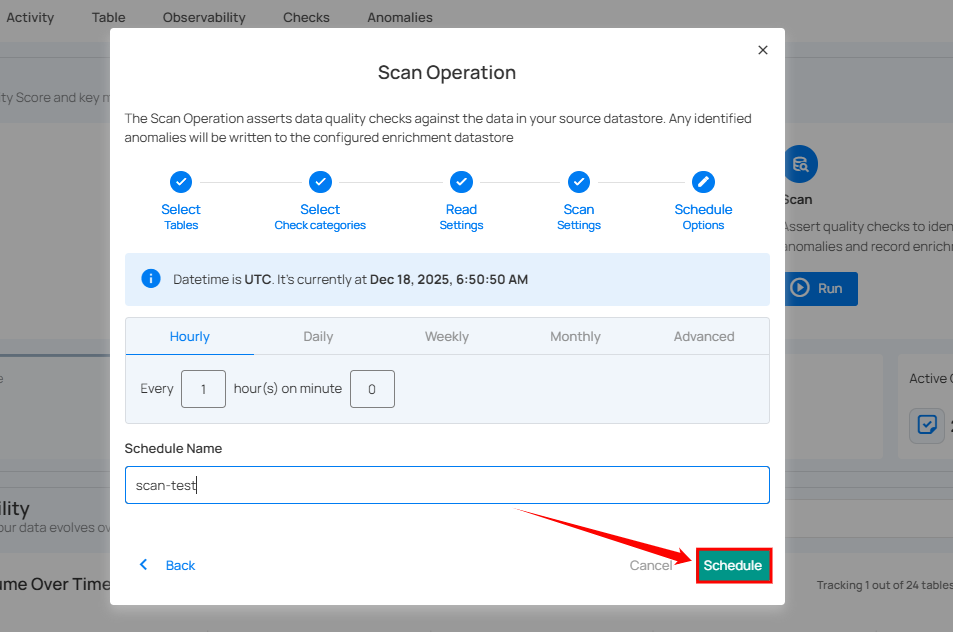Close the Scan Operation dialog
The width and height of the screenshot is (953, 632).
763,50
